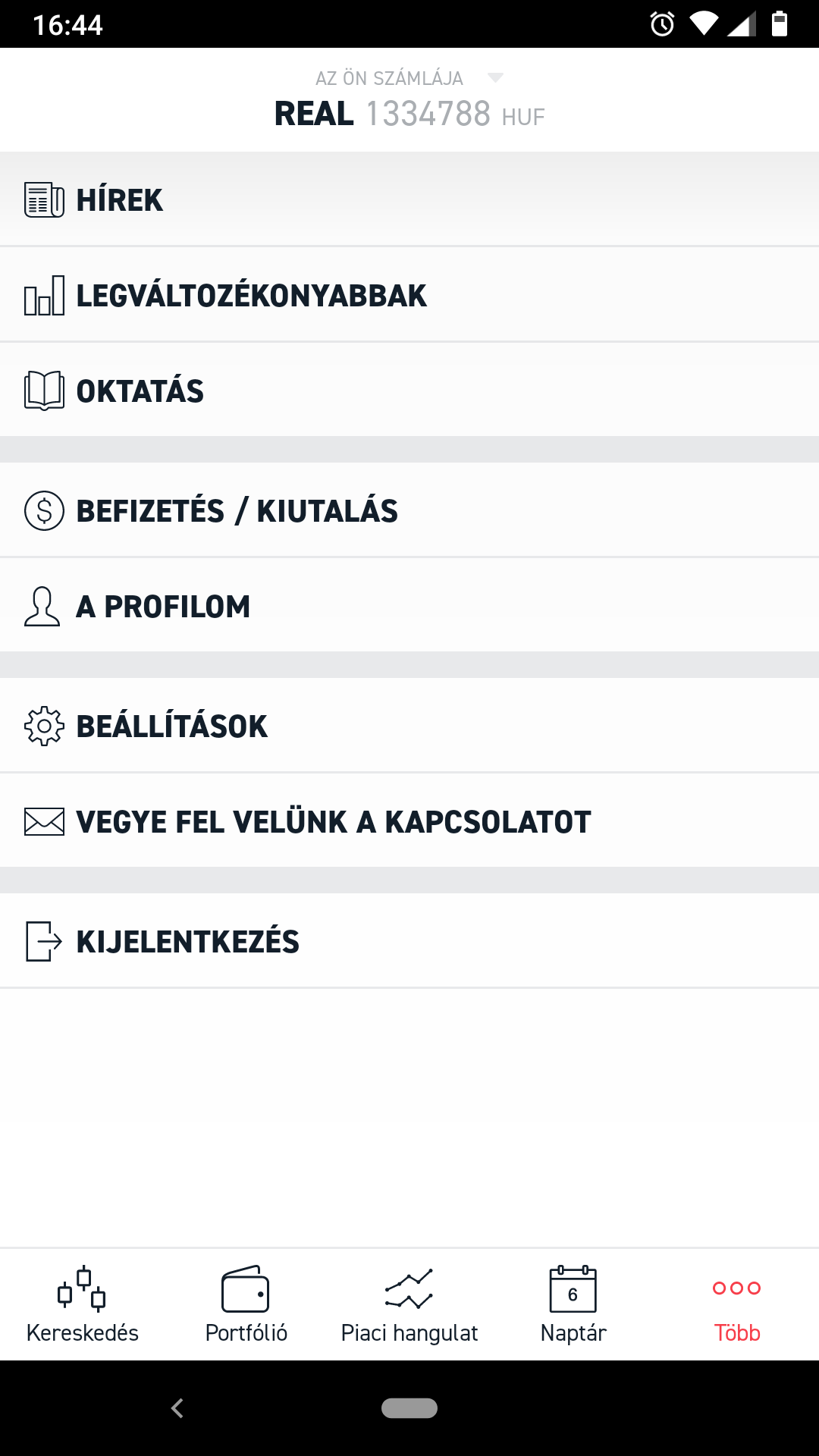819x1456 pixels.
Task: Tap Vegye fel velünk a kapcsolatot
Action: [x=334, y=822]
